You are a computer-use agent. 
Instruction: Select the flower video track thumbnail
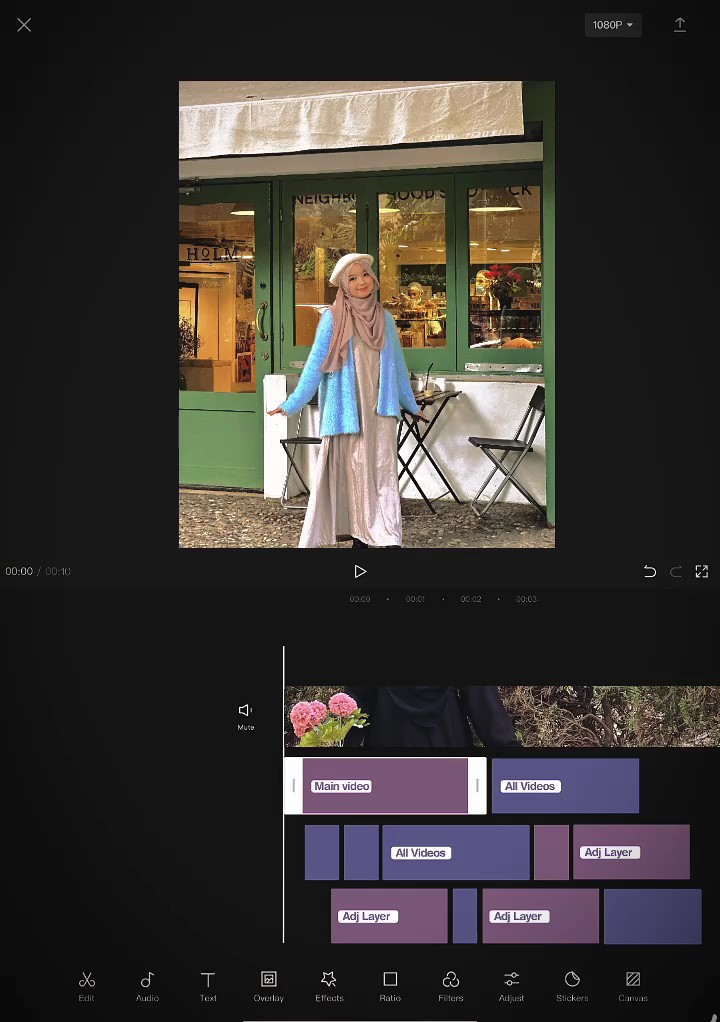(x=326, y=717)
